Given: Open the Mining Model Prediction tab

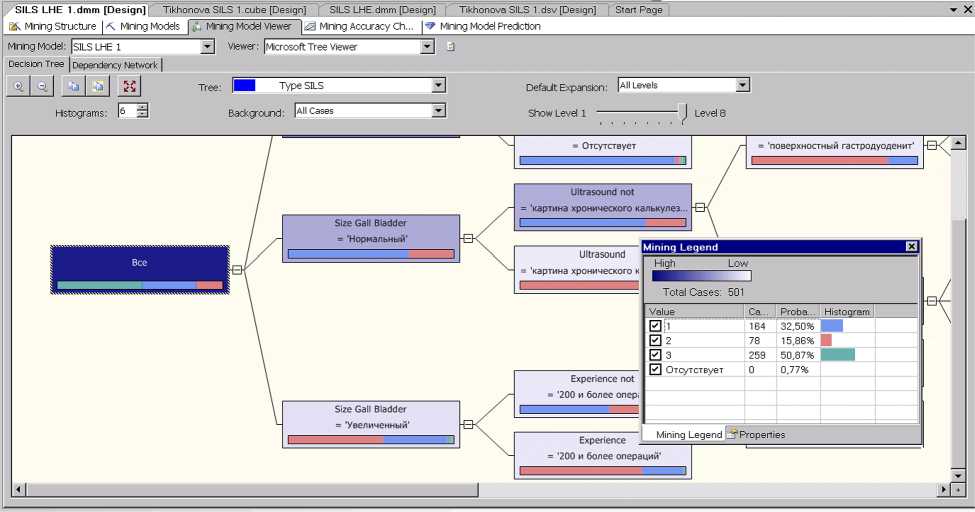Looking at the screenshot, I should 483,26.
